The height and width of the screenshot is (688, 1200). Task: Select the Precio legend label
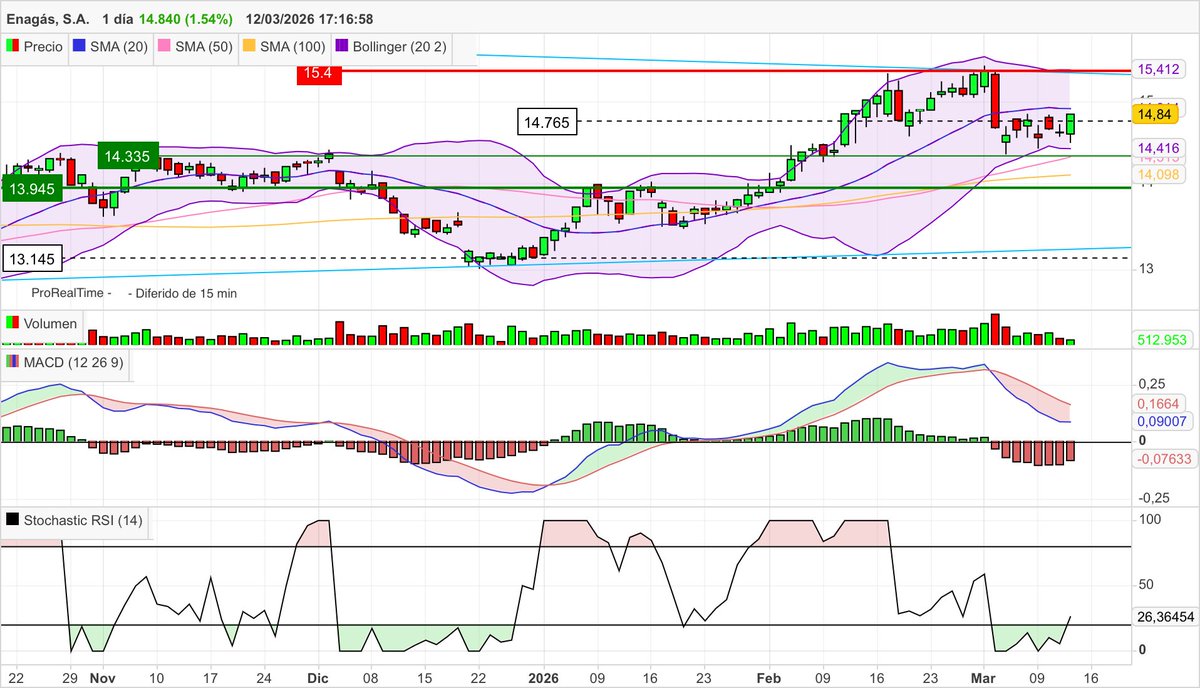tap(43, 46)
